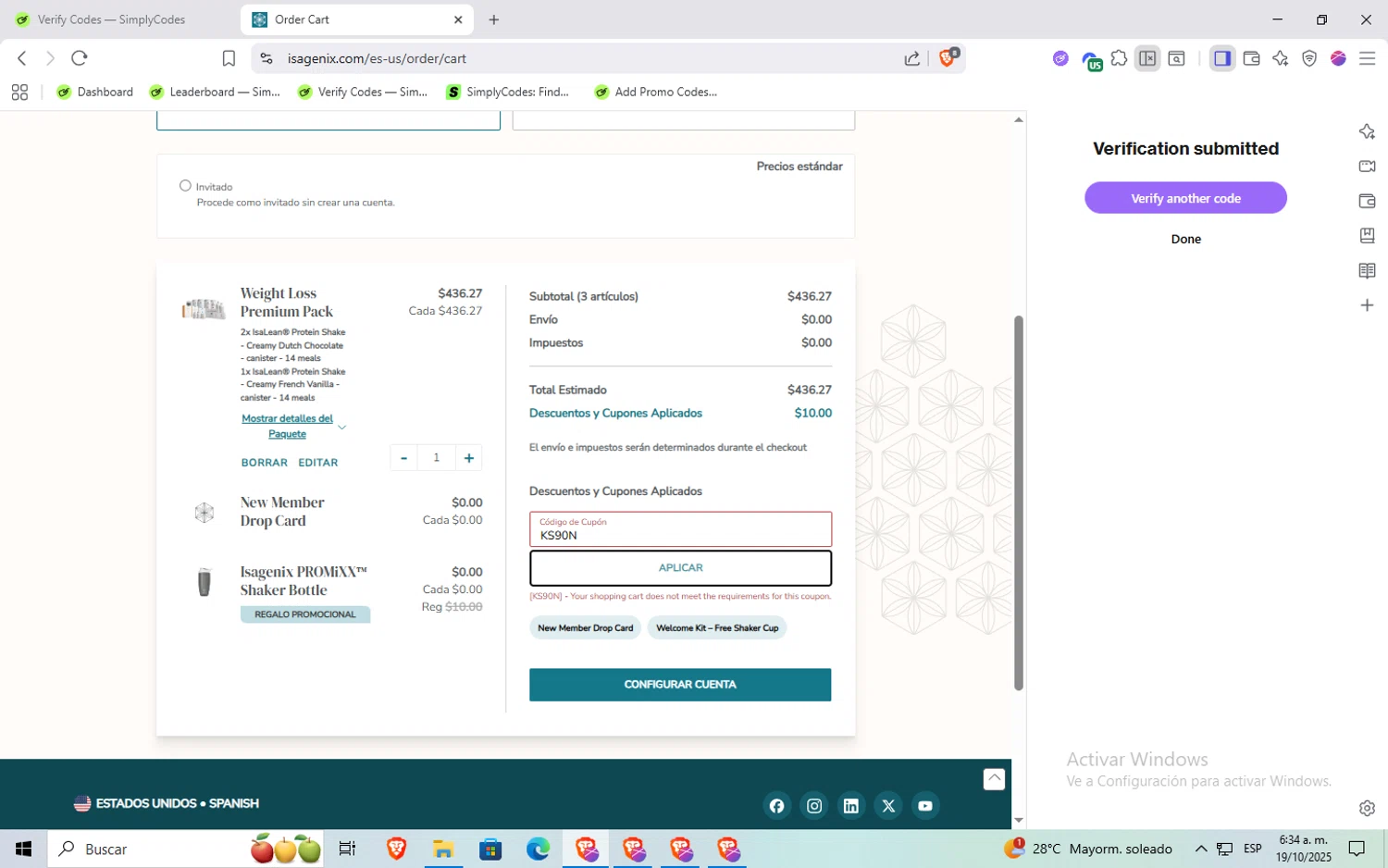The height and width of the screenshot is (868, 1388).
Task: Close the Order Cart tab
Action: click(458, 19)
